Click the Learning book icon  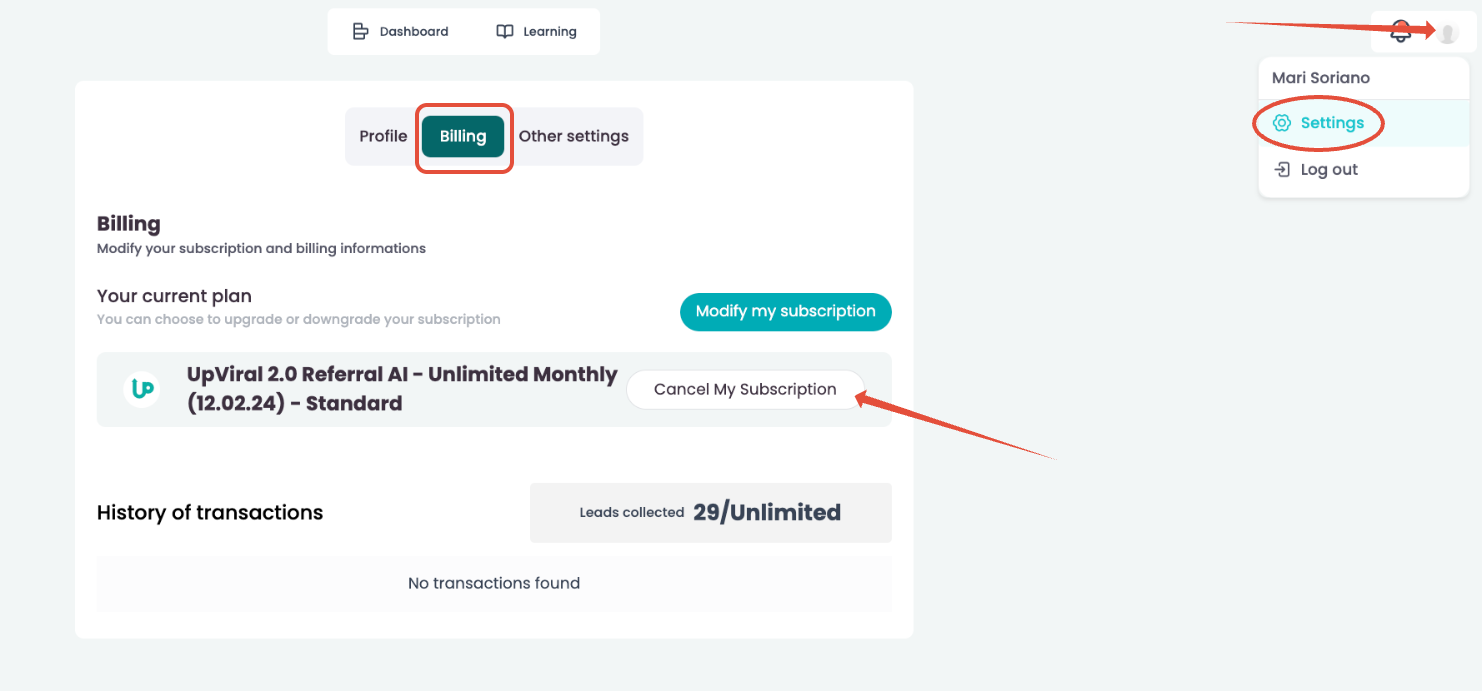pyautogui.click(x=505, y=32)
